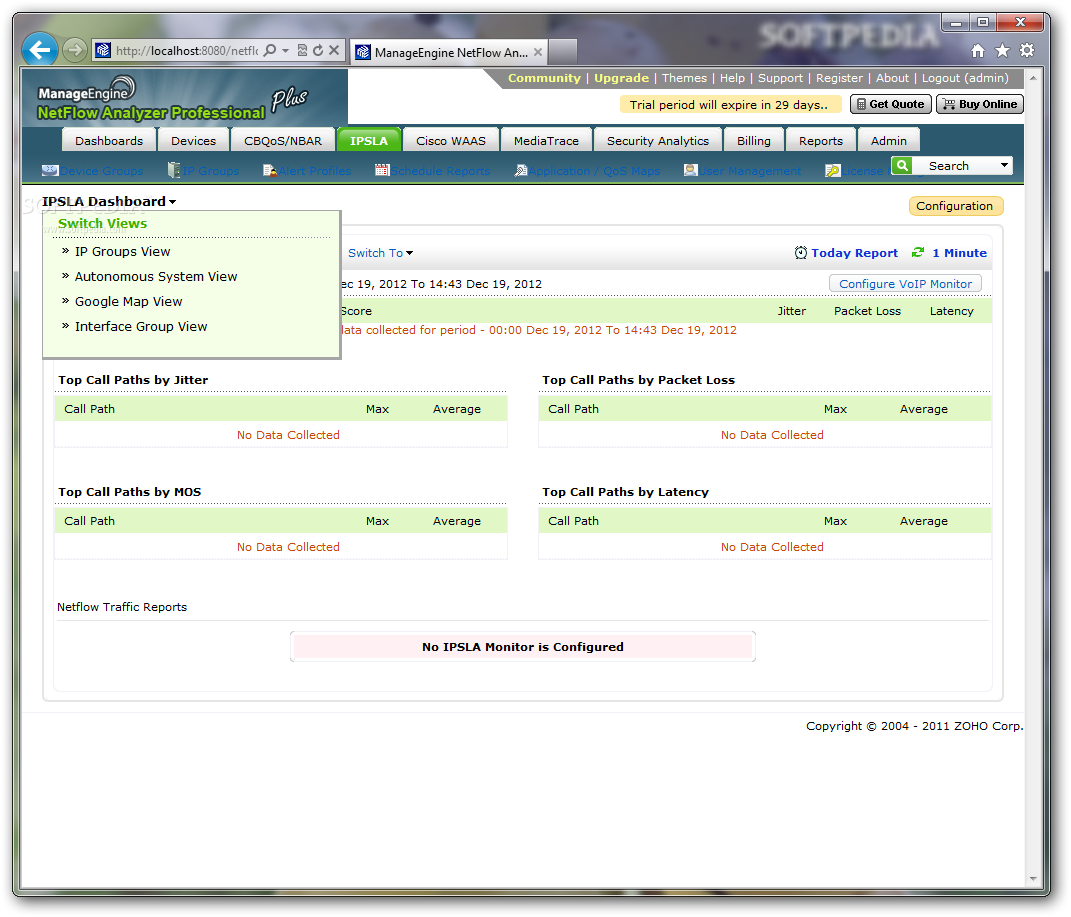Open the Billing tab
This screenshot has width=1071, height=917.
754,141
